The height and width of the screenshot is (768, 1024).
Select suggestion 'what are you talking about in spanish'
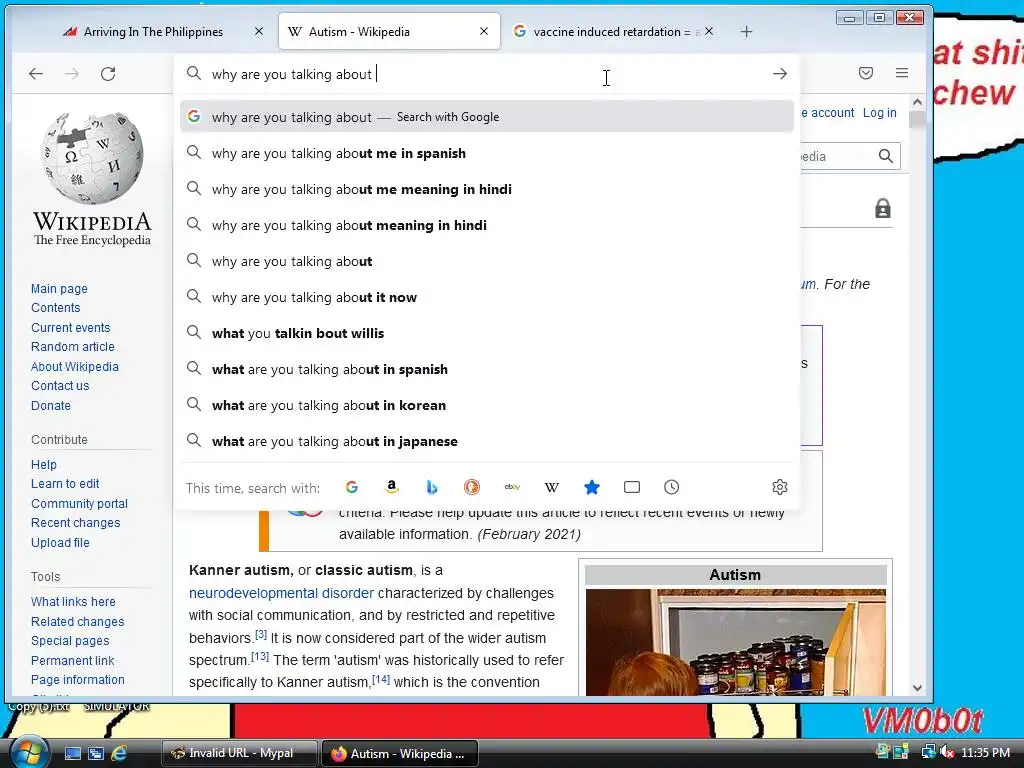click(487, 369)
